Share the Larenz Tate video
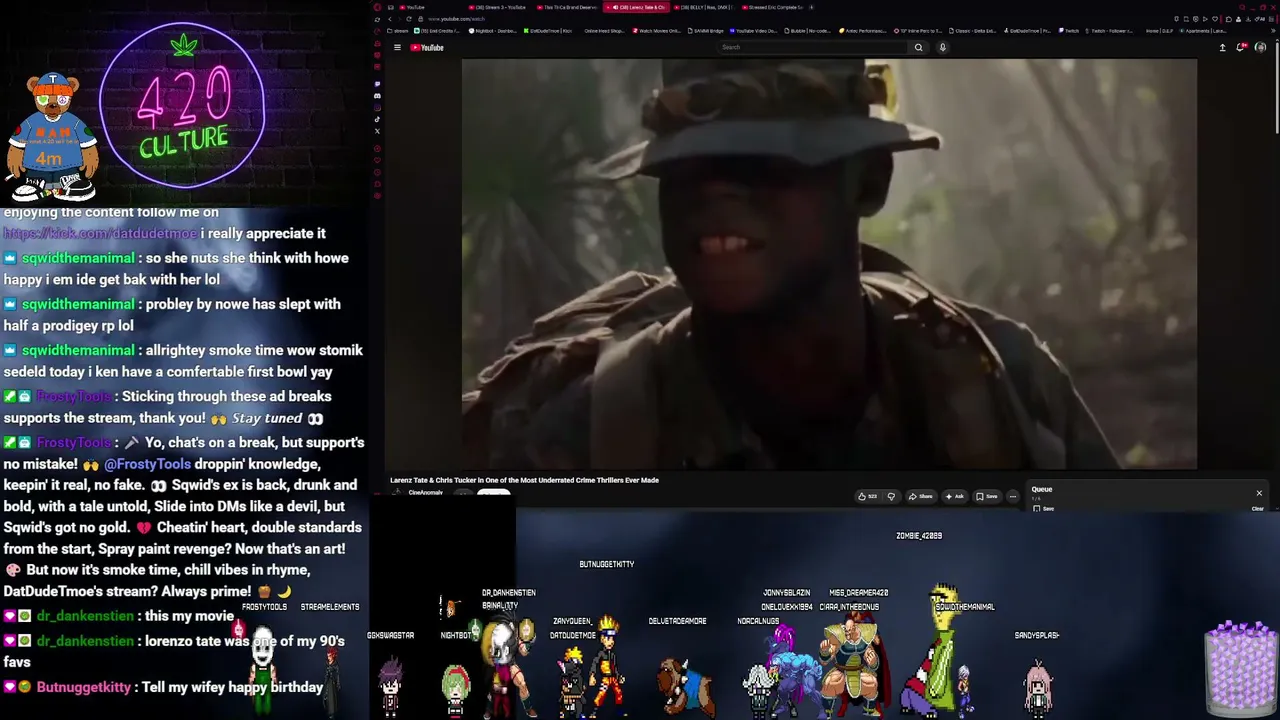1280x720 pixels. coord(920,496)
